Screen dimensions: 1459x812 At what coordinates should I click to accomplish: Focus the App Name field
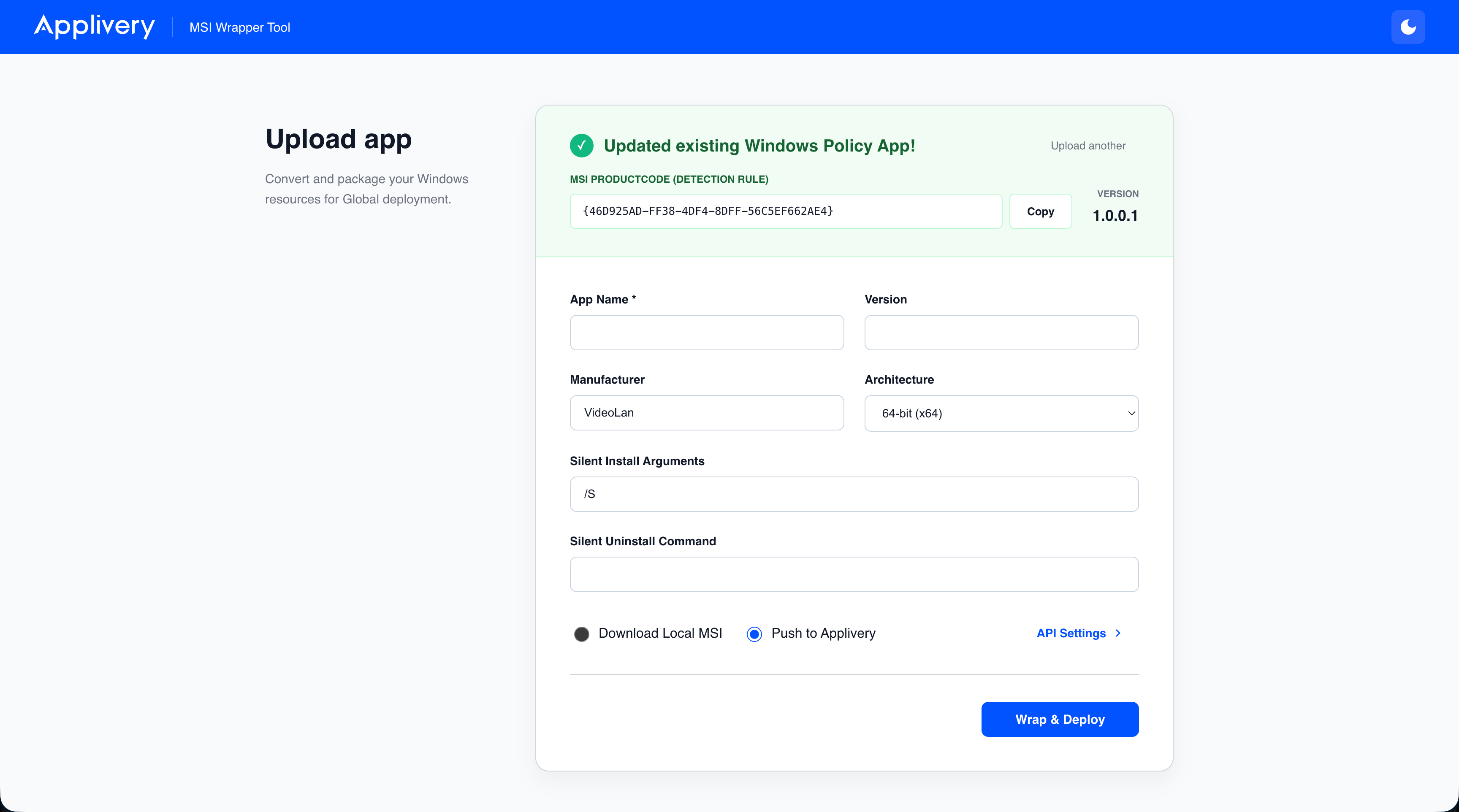coord(706,333)
